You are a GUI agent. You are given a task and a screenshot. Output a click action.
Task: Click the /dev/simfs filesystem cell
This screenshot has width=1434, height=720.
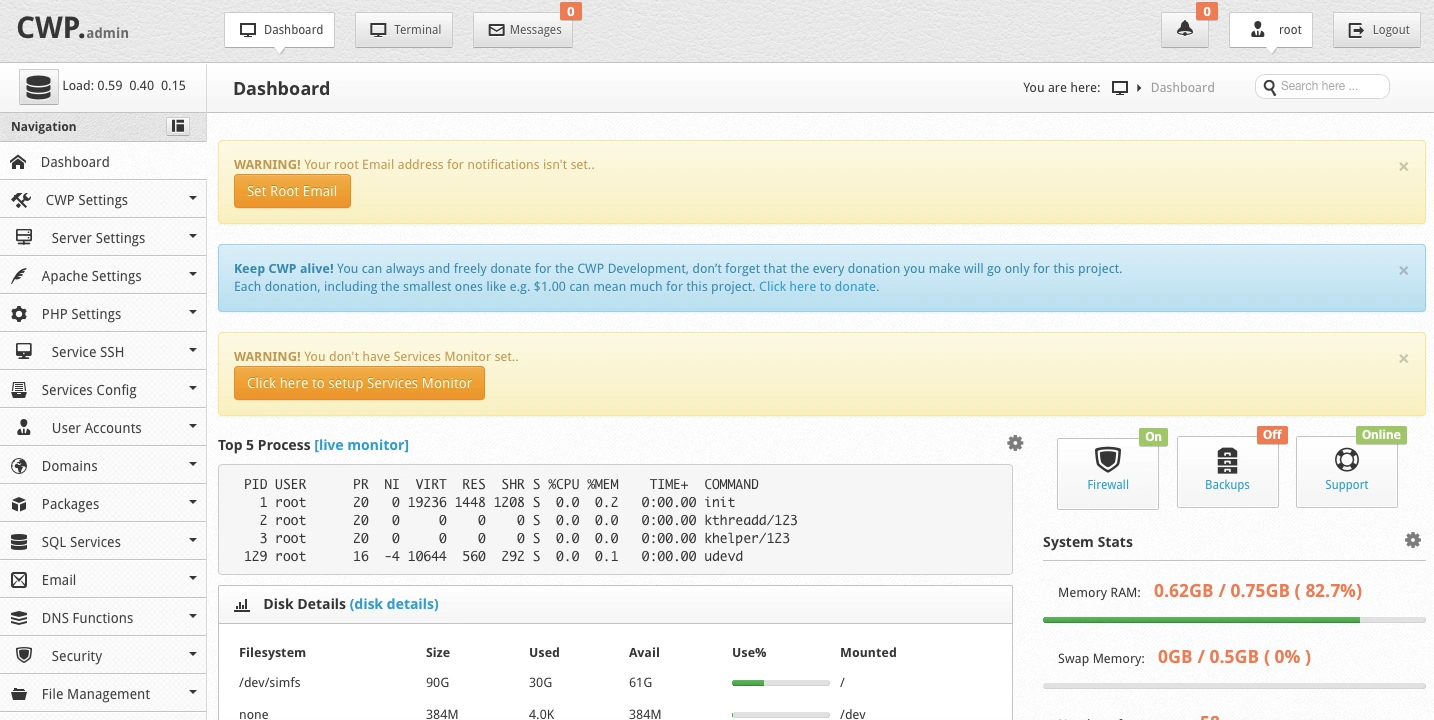point(269,683)
